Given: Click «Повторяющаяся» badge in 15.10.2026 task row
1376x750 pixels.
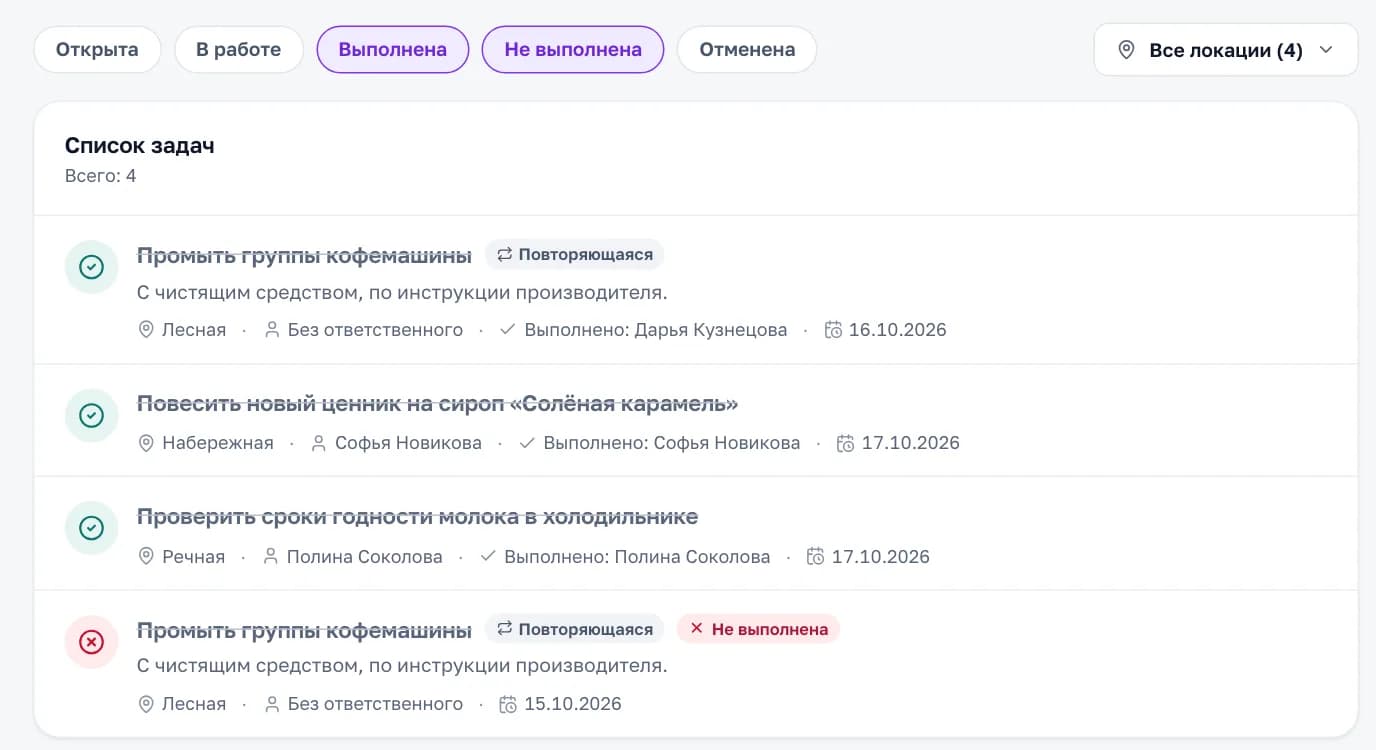Looking at the screenshot, I should 575,629.
